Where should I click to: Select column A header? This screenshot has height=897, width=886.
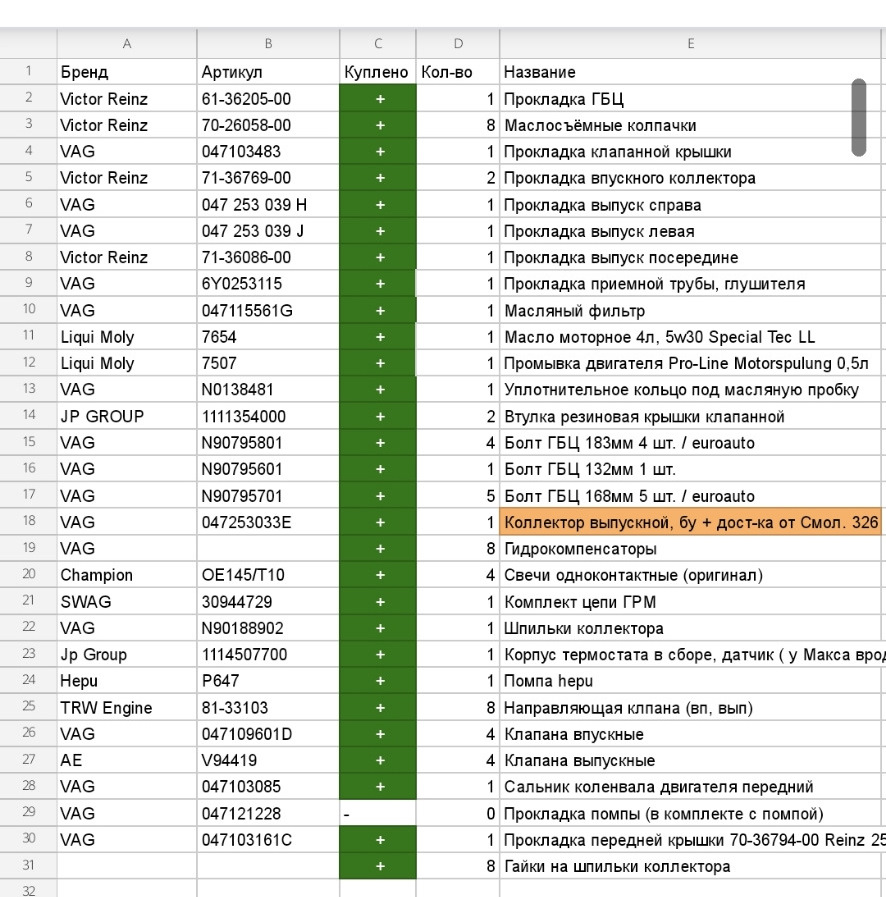[x=127, y=43]
